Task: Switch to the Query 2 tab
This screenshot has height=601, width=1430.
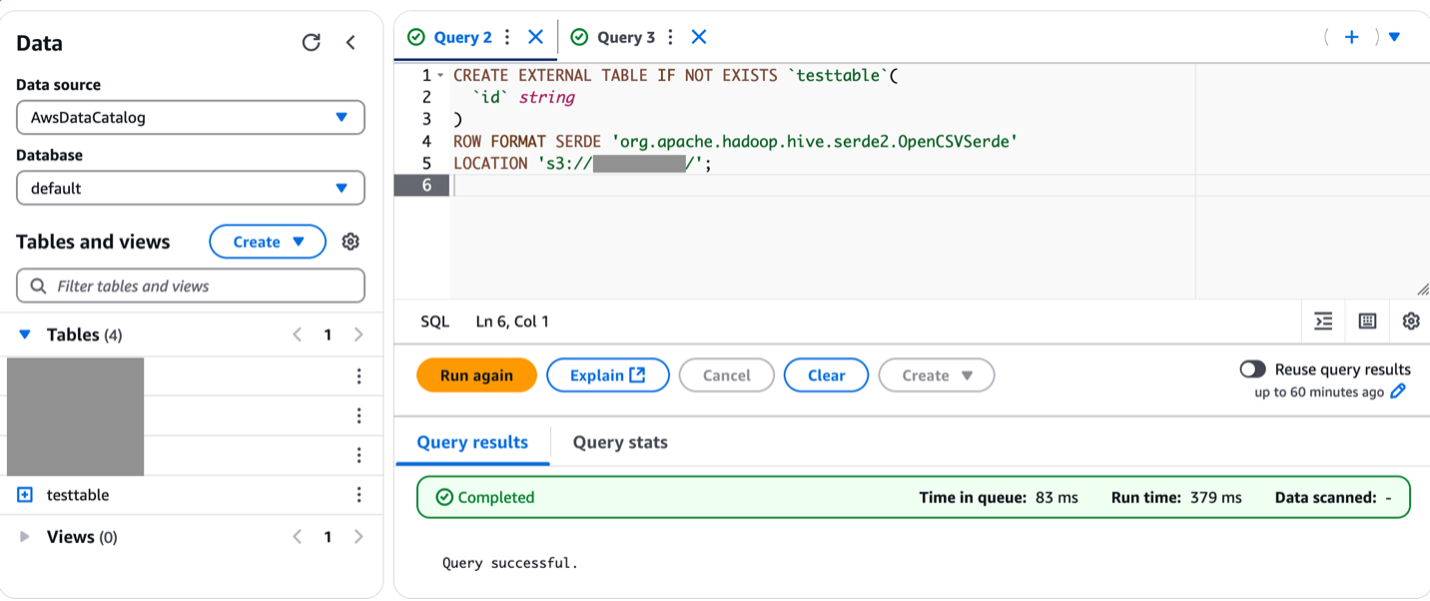Action: coord(462,37)
